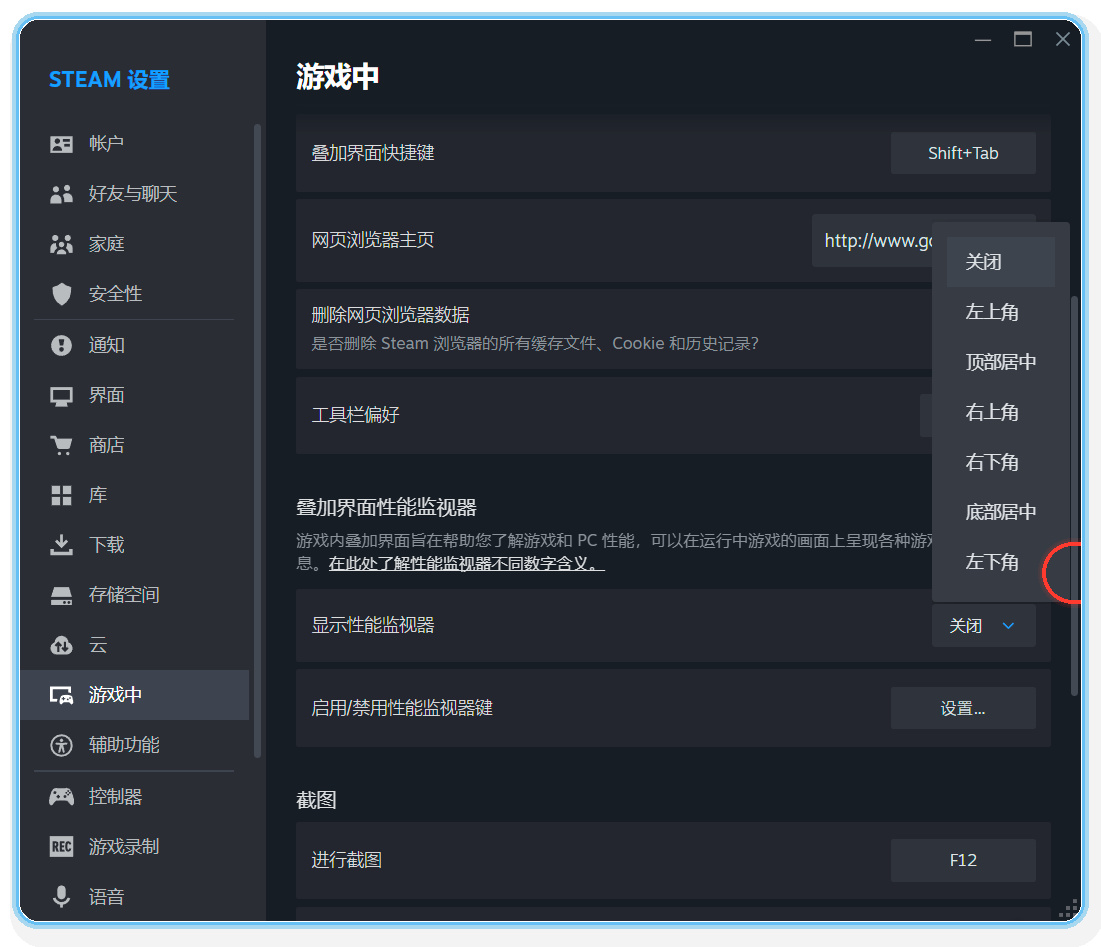Image resolution: width=1101 pixels, height=947 pixels.
Task: Click the 游戏中 overlay icon
Action: 61,695
